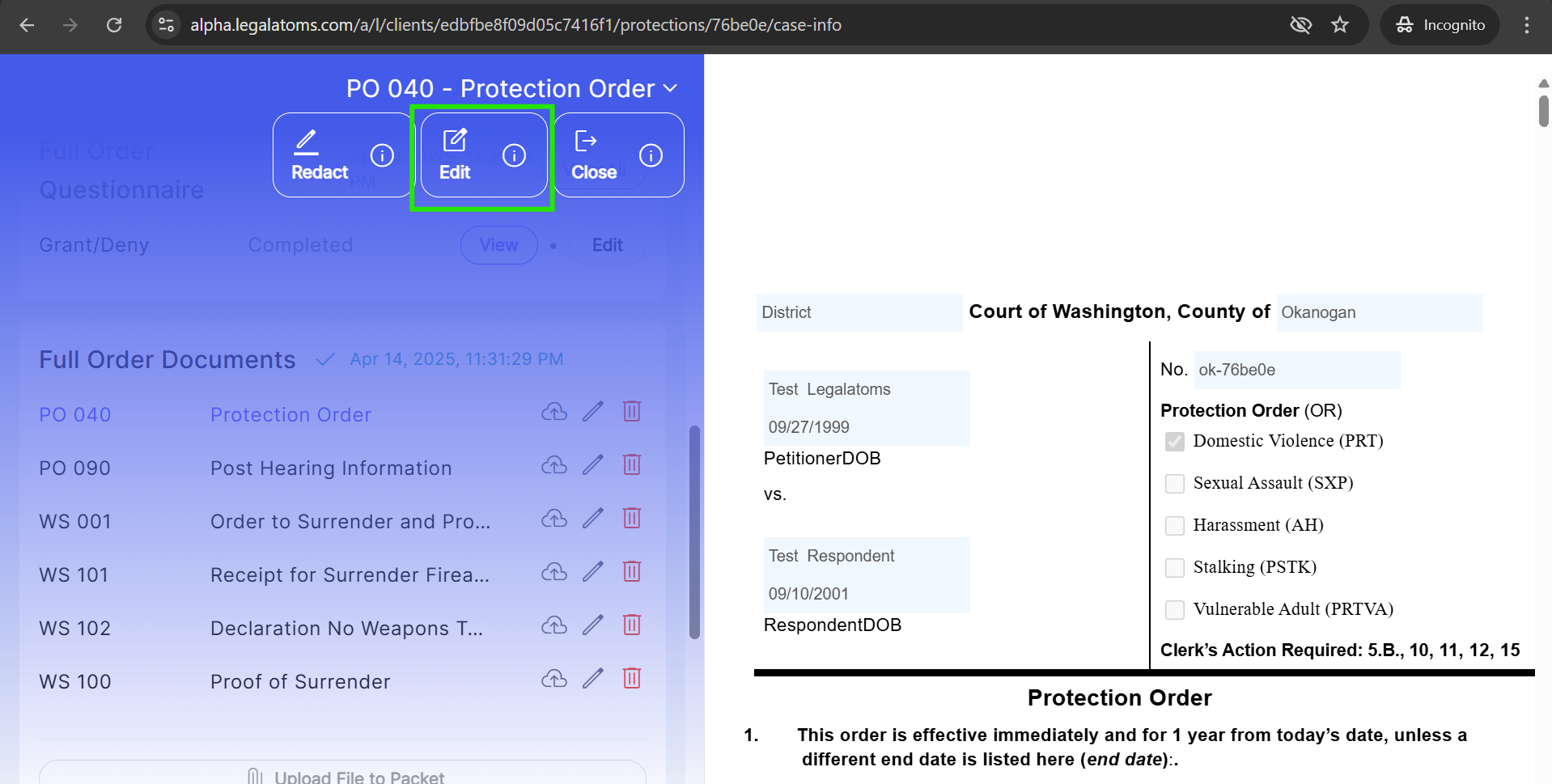The width and height of the screenshot is (1552, 784).
Task: Click the Okanogan county field
Action: pos(1380,312)
